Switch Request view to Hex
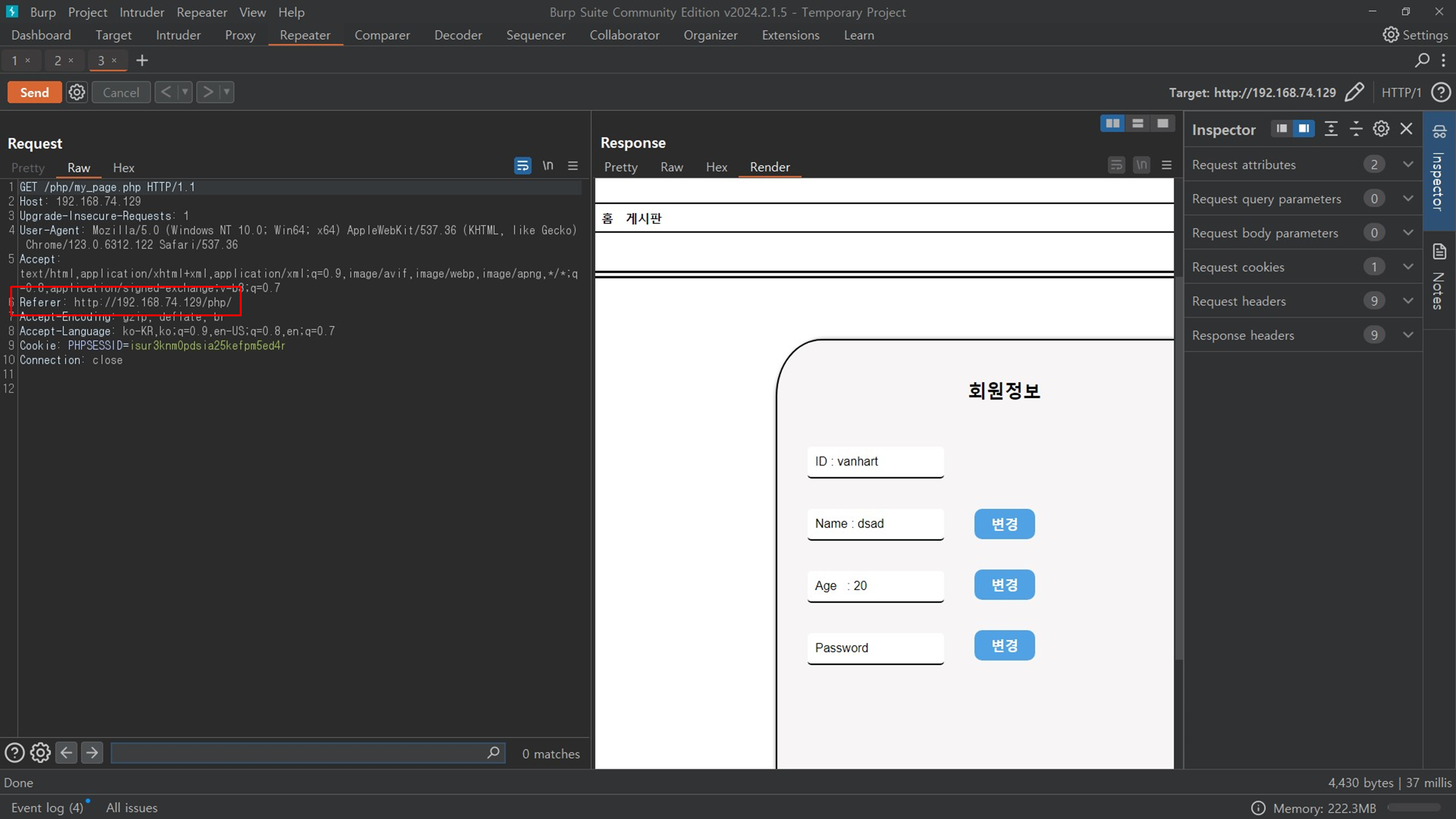Viewport: 1456px width, 819px height. coord(123,167)
